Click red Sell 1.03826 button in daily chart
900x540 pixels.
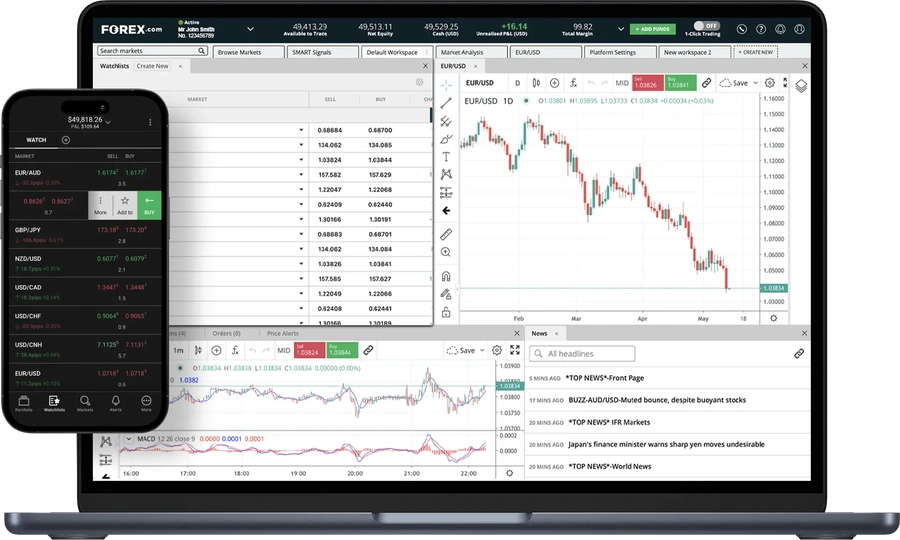647,83
